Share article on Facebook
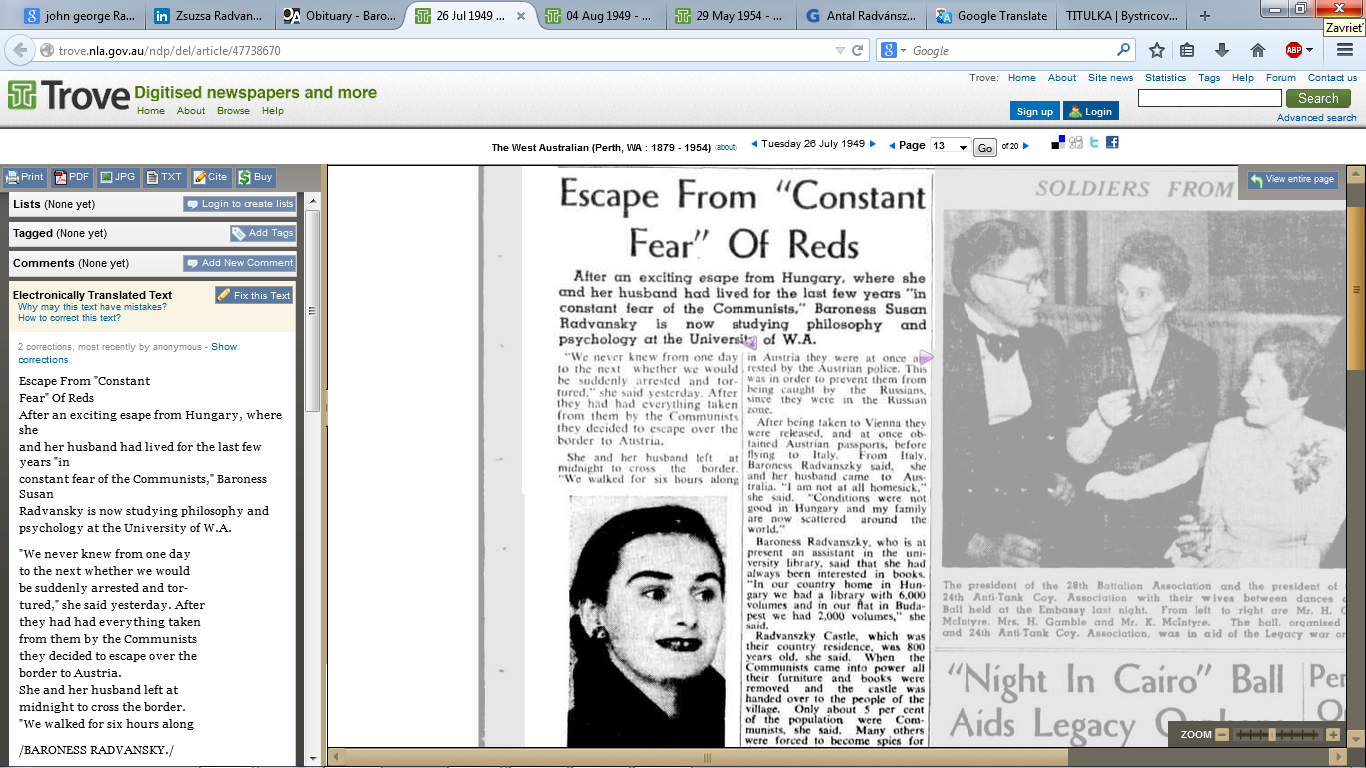The height and width of the screenshot is (768, 1366). click(x=1112, y=143)
